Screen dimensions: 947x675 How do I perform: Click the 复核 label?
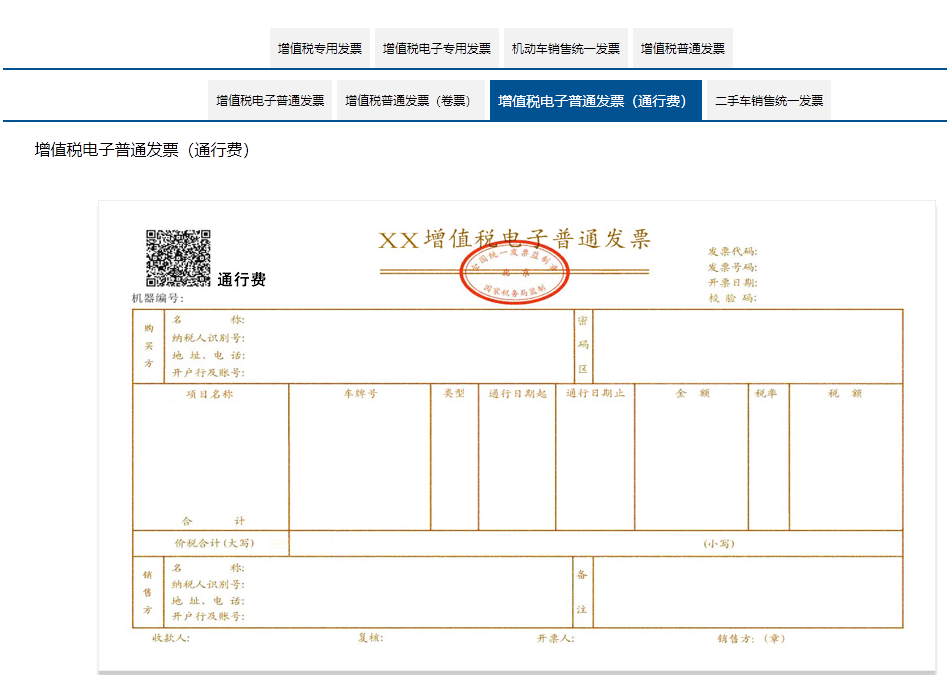click(x=370, y=637)
